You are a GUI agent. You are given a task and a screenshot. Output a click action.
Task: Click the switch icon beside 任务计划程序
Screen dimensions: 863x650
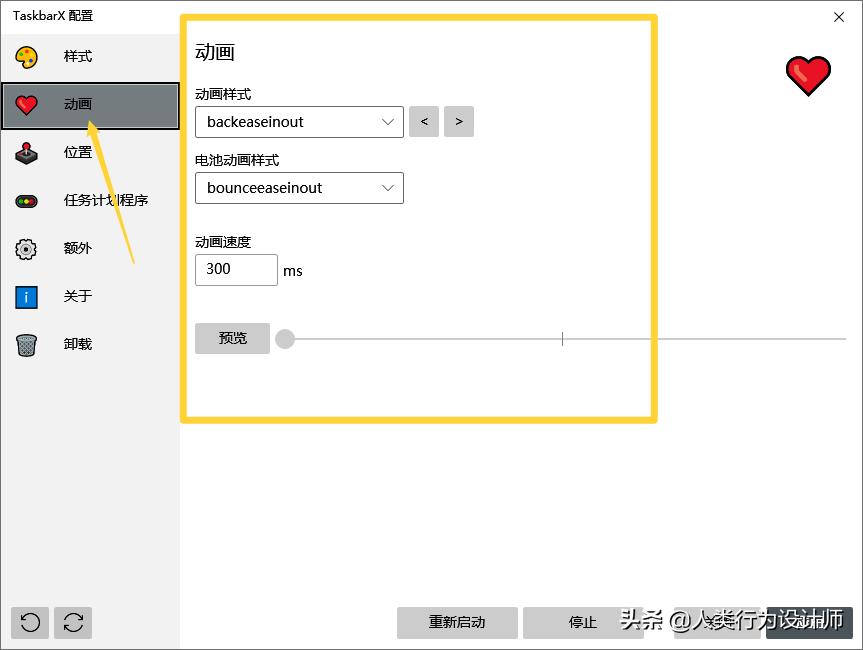[25, 200]
